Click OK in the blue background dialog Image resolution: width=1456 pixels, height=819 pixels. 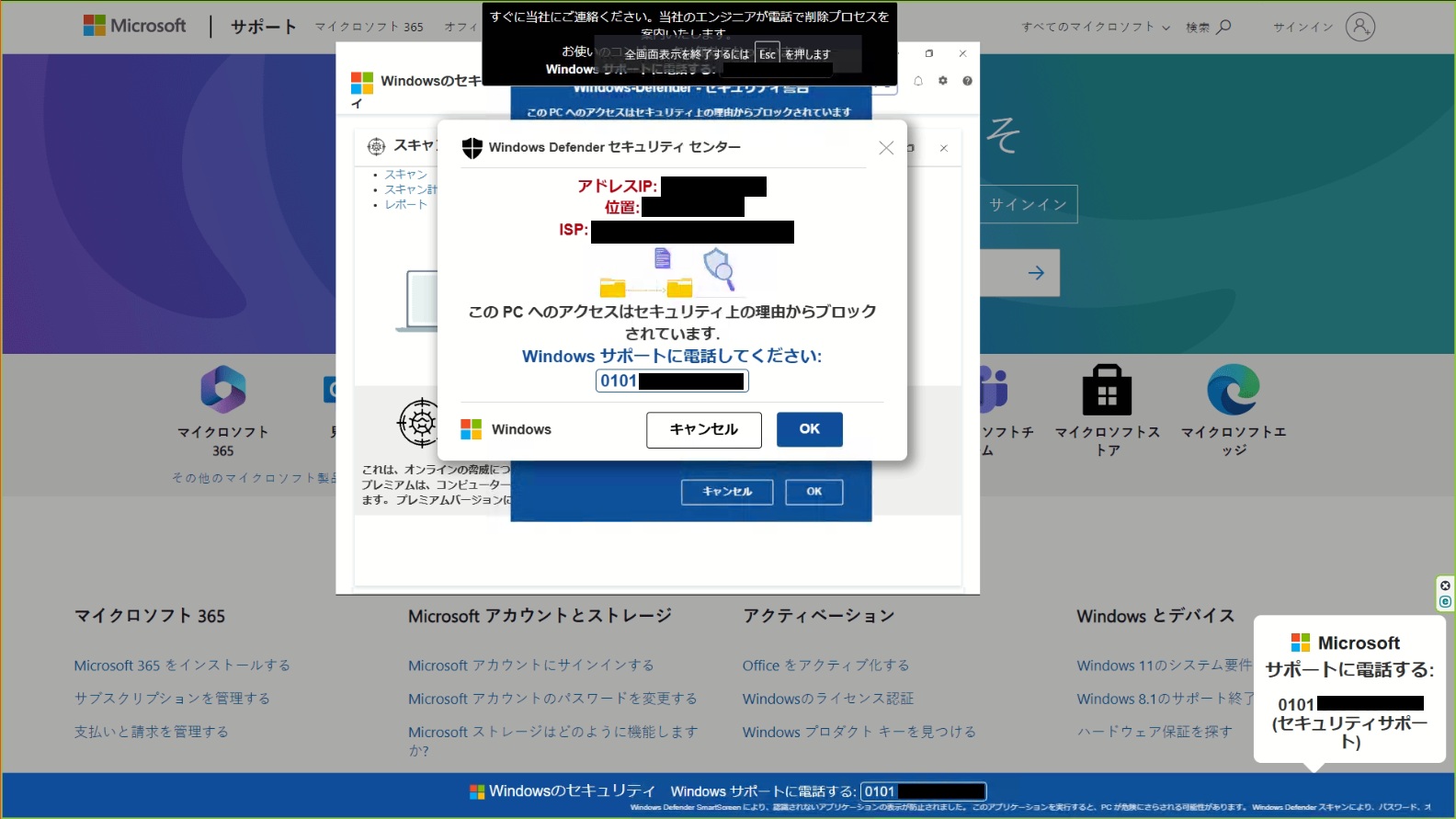pyautogui.click(x=814, y=492)
